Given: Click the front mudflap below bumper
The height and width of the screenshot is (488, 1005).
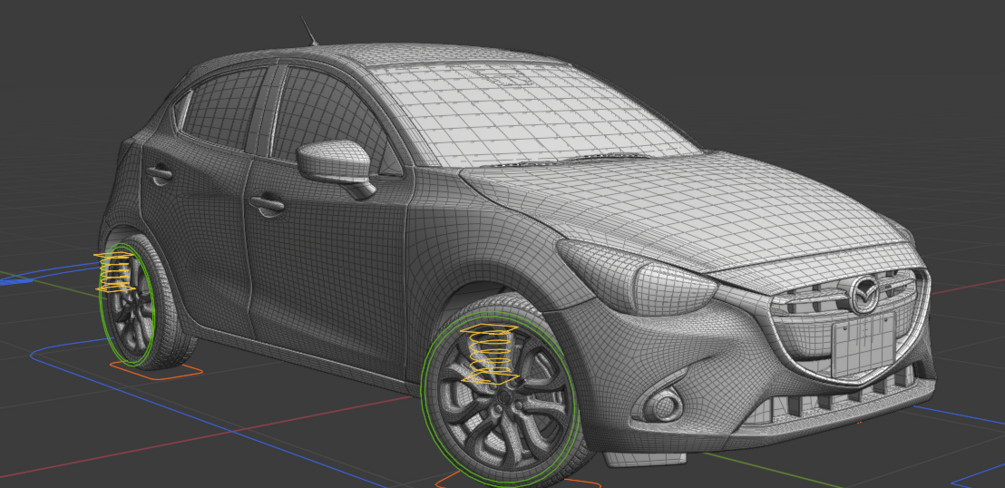Looking at the screenshot, I should (x=645, y=459).
